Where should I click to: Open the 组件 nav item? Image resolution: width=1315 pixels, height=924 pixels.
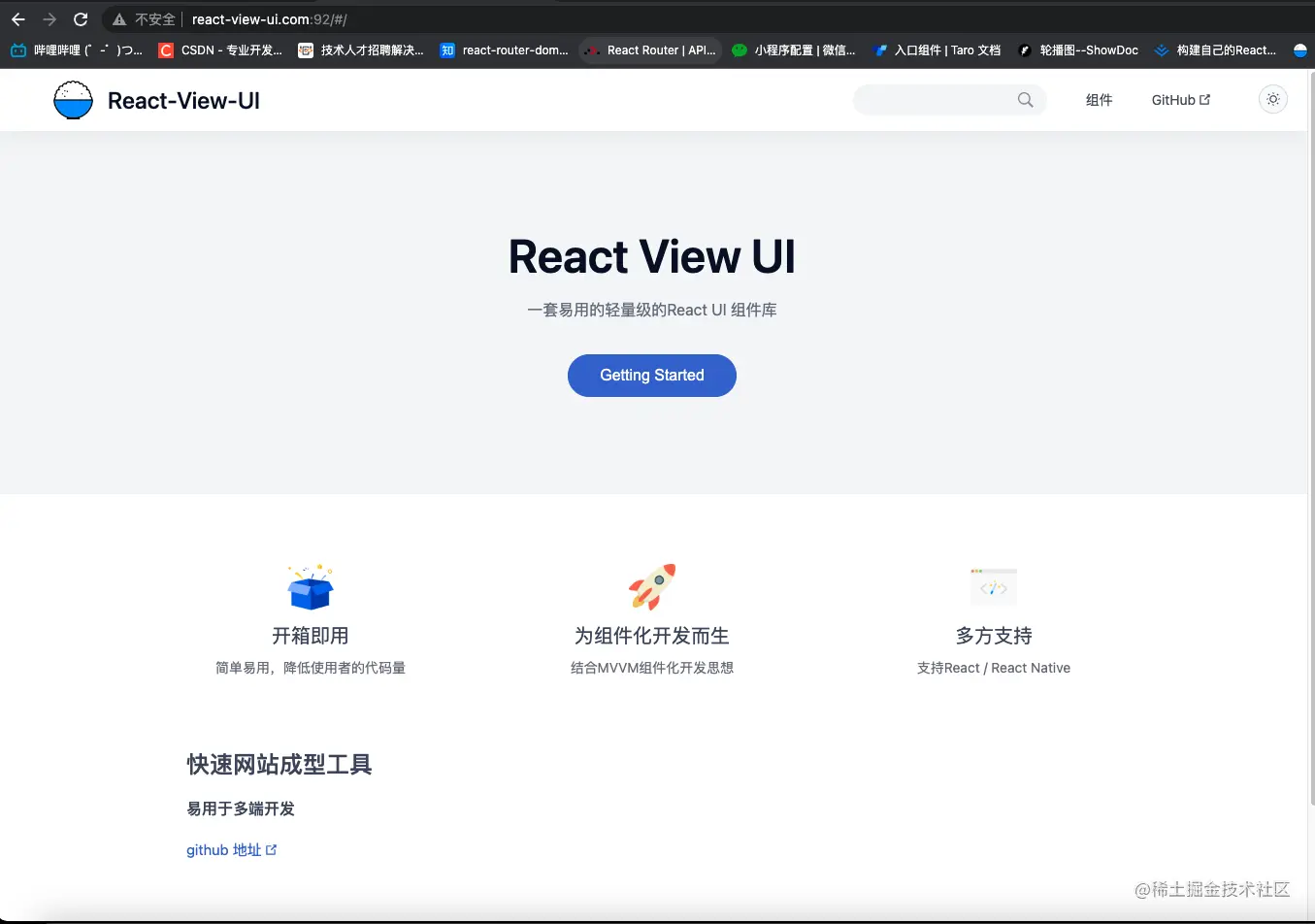1099,100
